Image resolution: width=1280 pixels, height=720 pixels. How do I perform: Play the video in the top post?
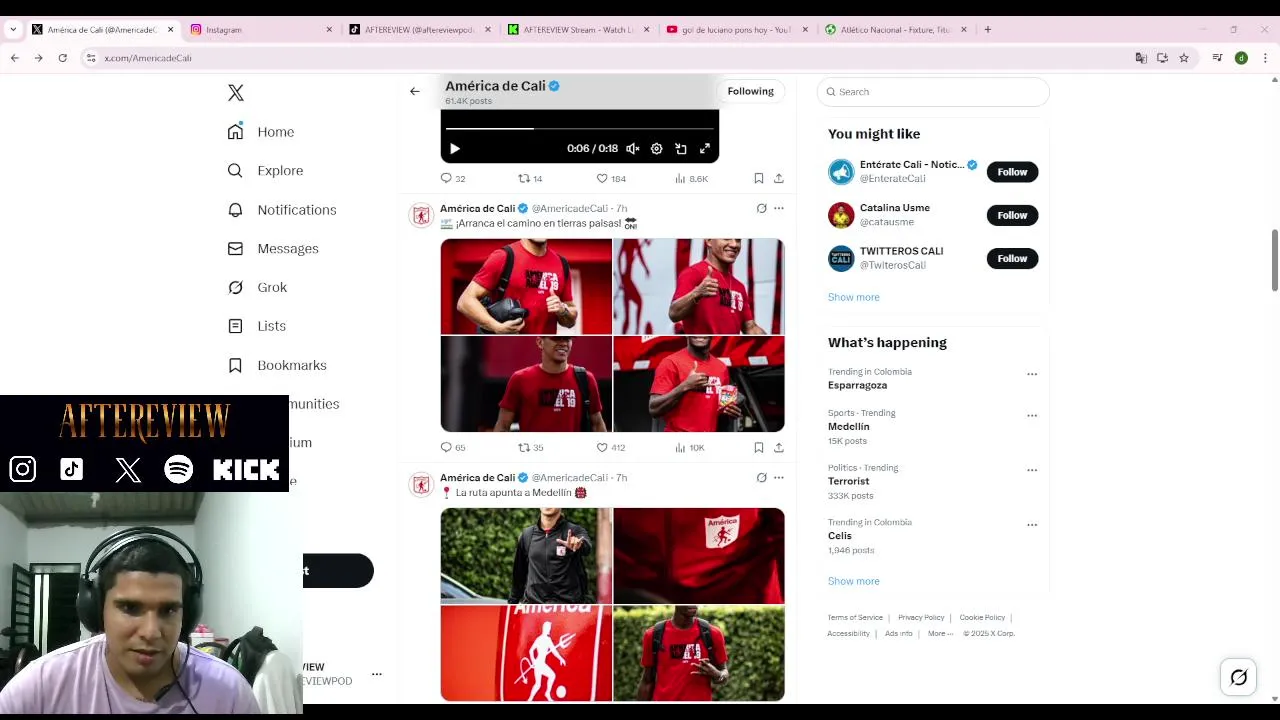pyautogui.click(x=454, y=149)
